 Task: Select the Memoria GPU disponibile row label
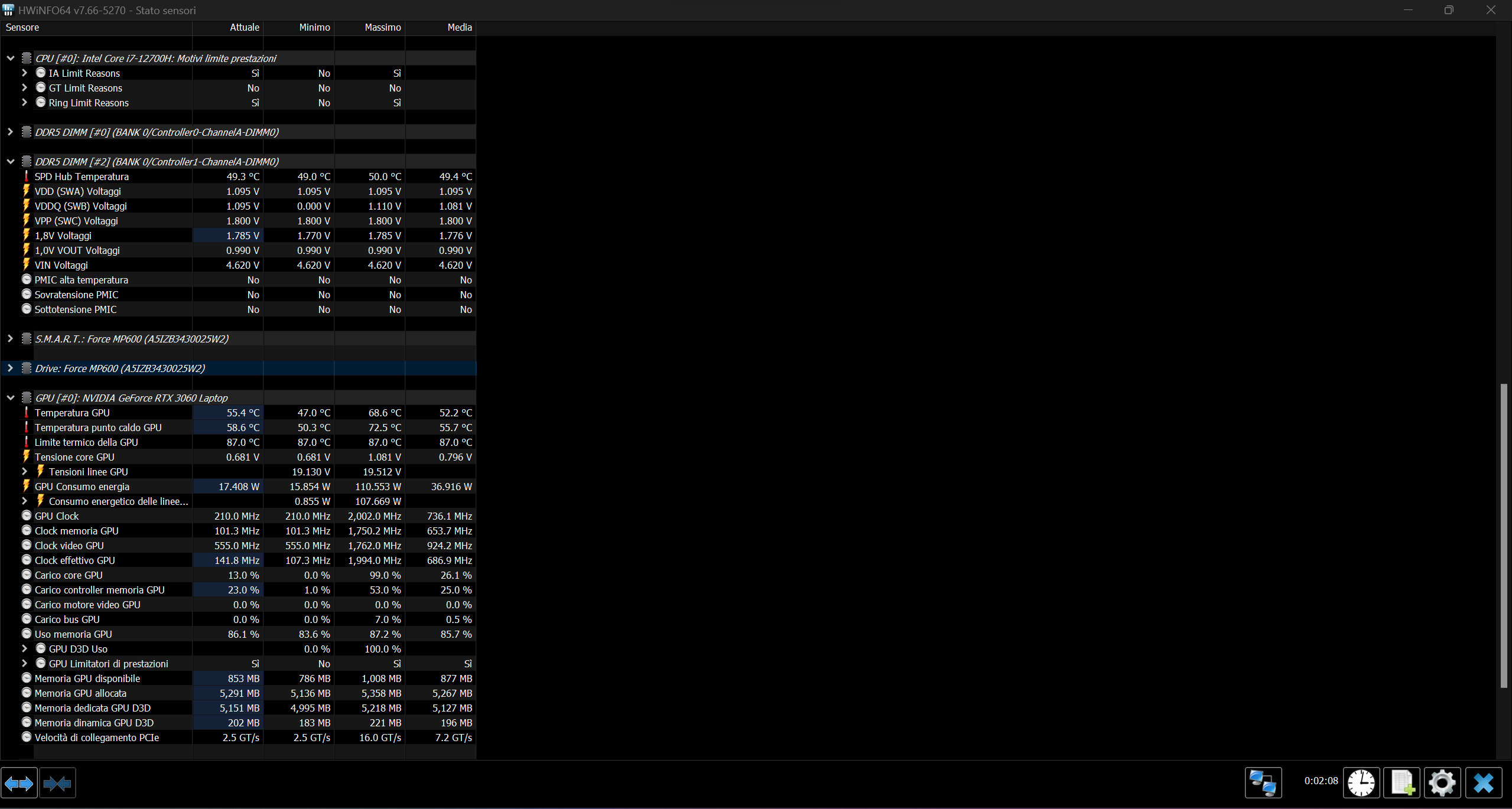(x=87, y=678)
